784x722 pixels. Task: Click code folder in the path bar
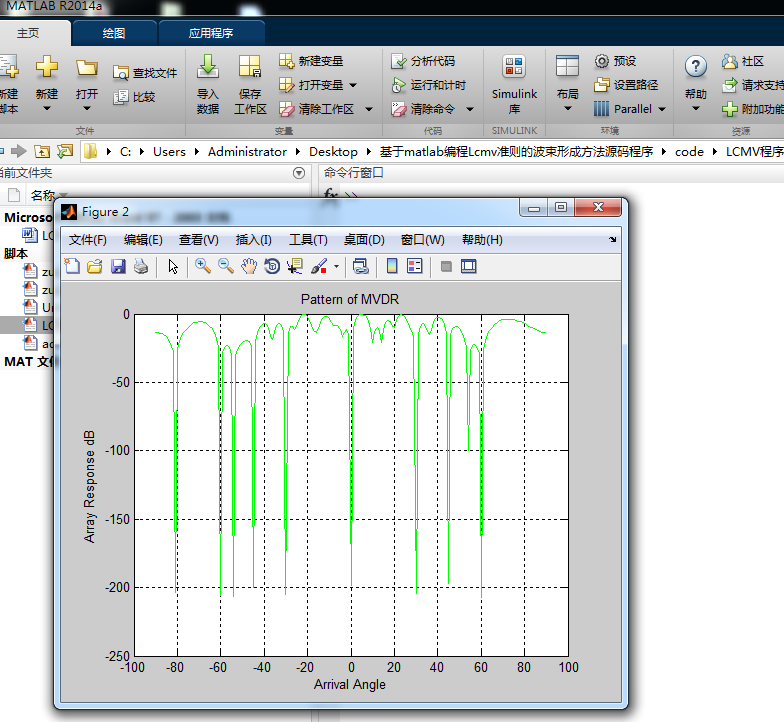click(689, 152)
